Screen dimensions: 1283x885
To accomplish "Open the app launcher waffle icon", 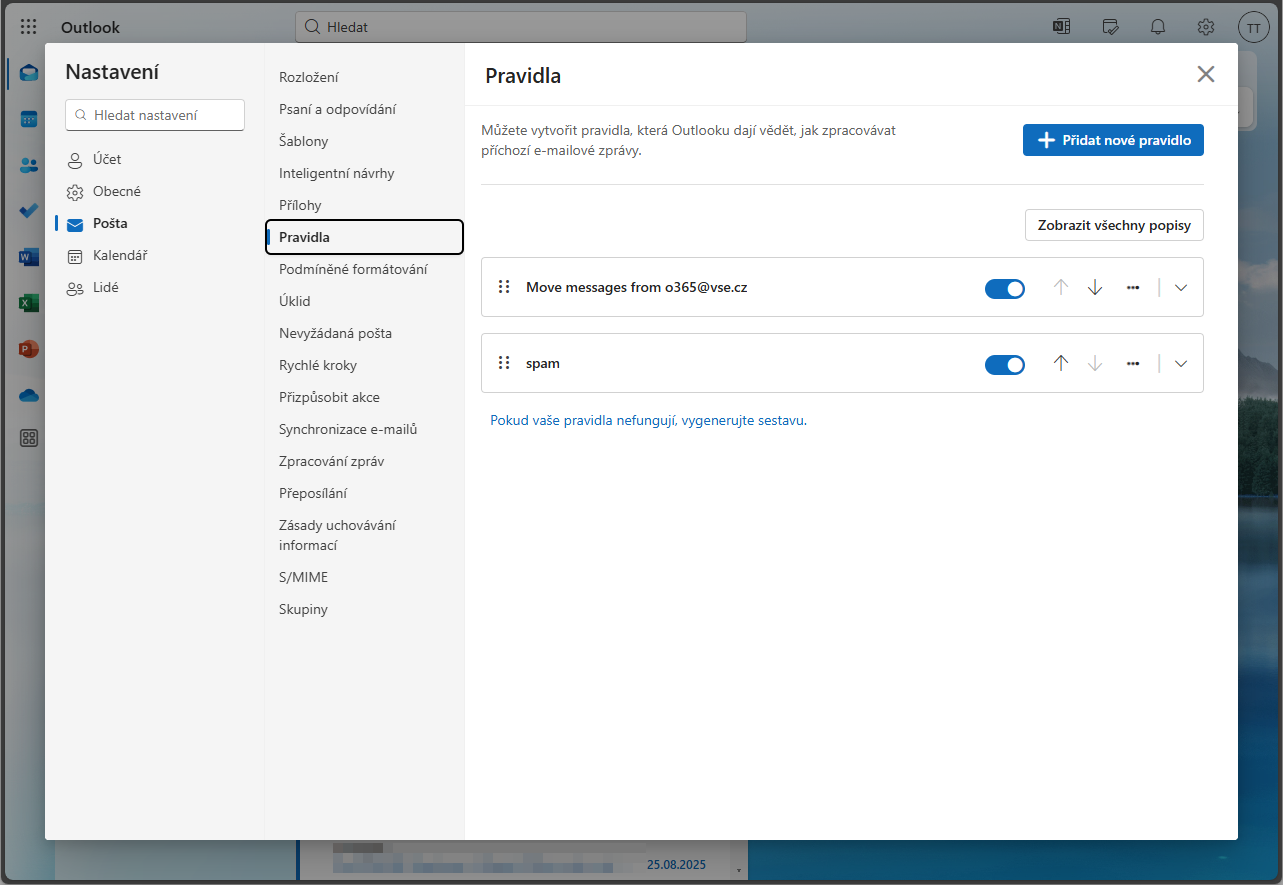I will coord(29,27).
